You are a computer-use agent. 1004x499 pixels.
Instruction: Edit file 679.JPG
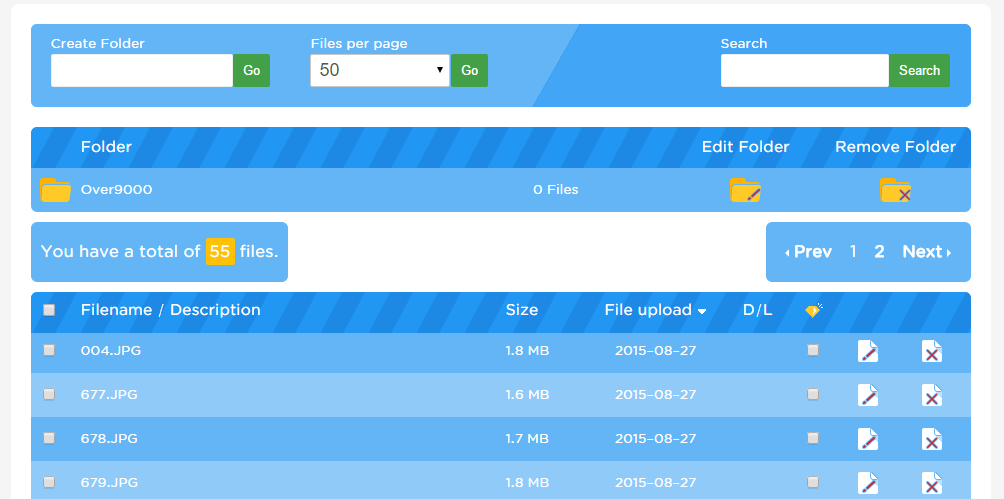pos(868,483)
